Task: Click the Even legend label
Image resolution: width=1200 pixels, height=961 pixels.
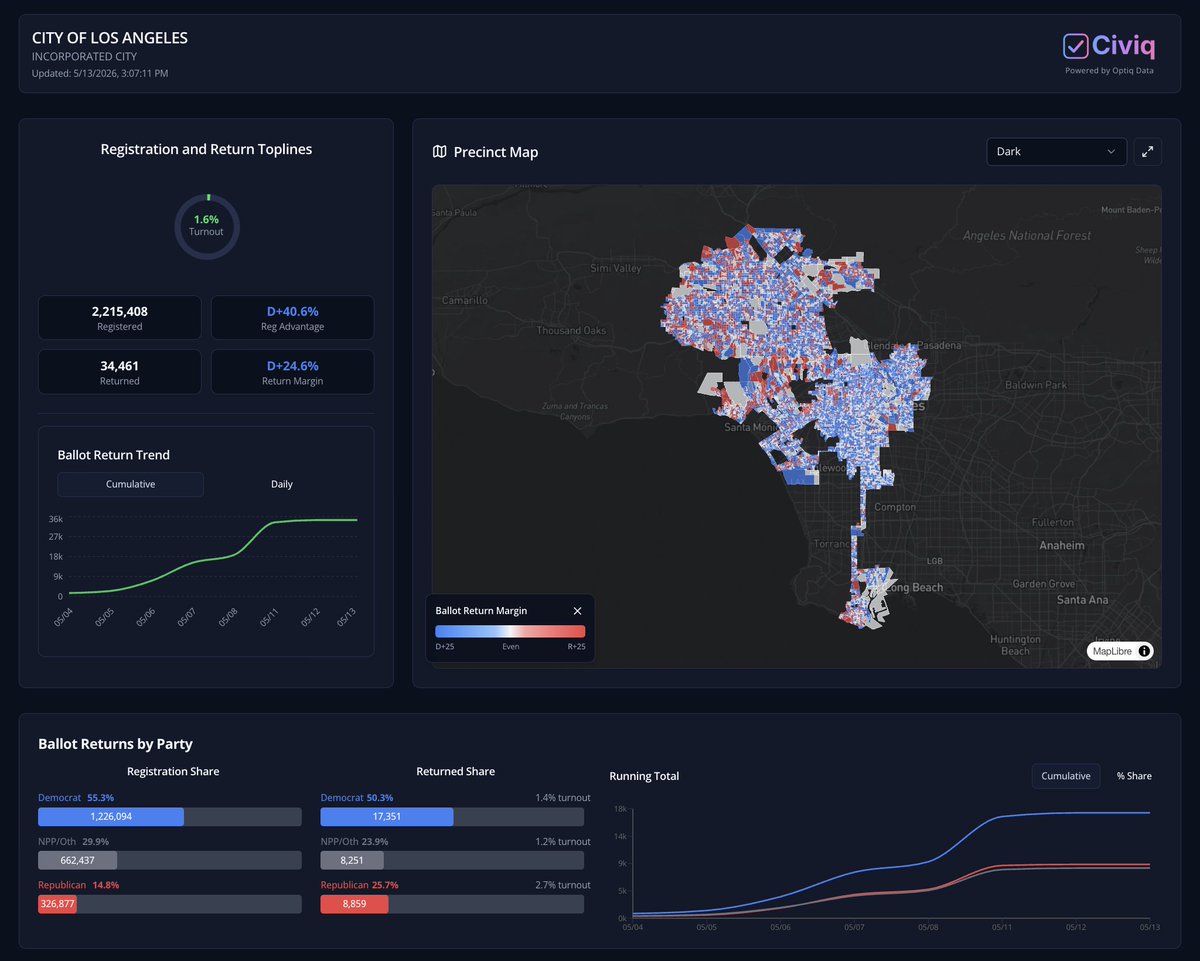Action: (510, 647)
